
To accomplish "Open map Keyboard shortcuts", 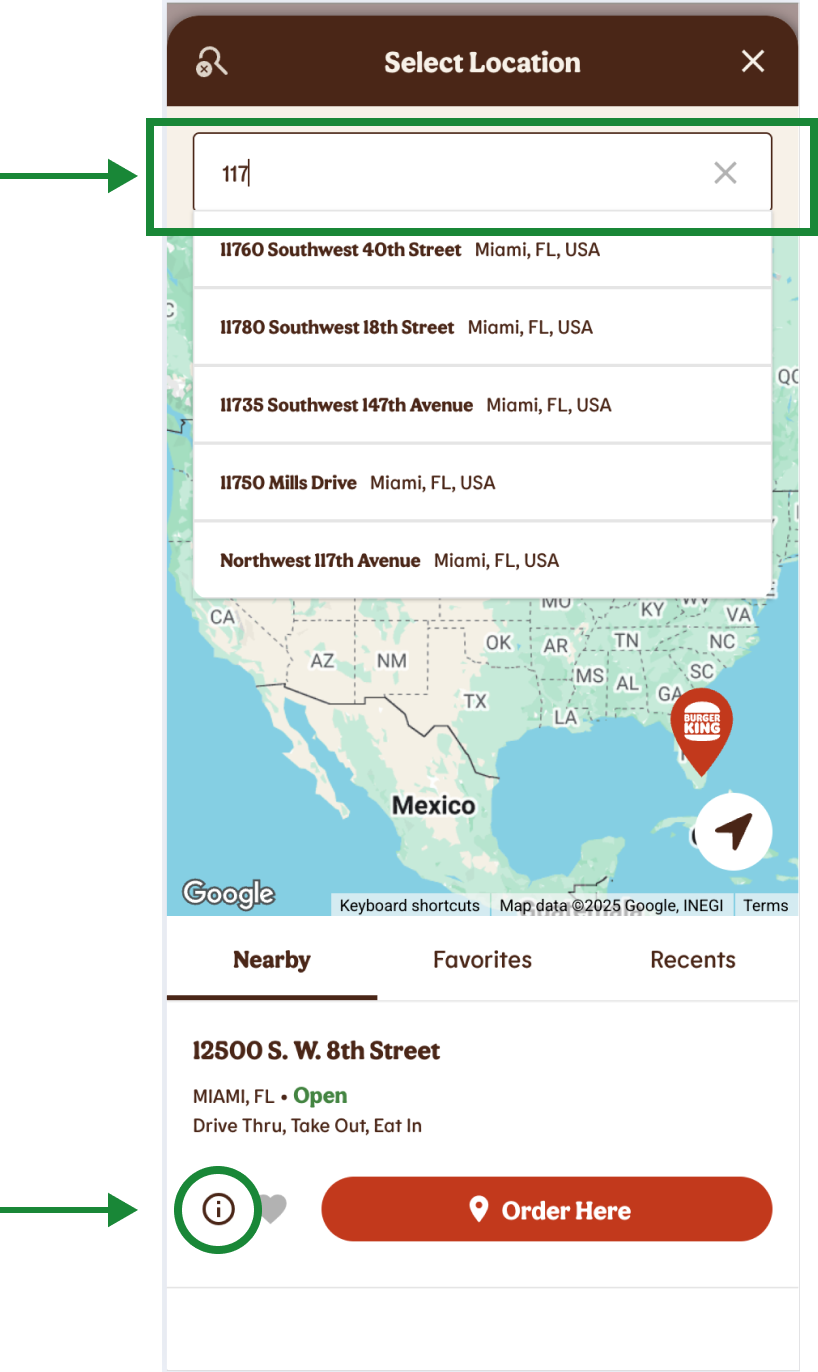I will [x=410, y=905].
